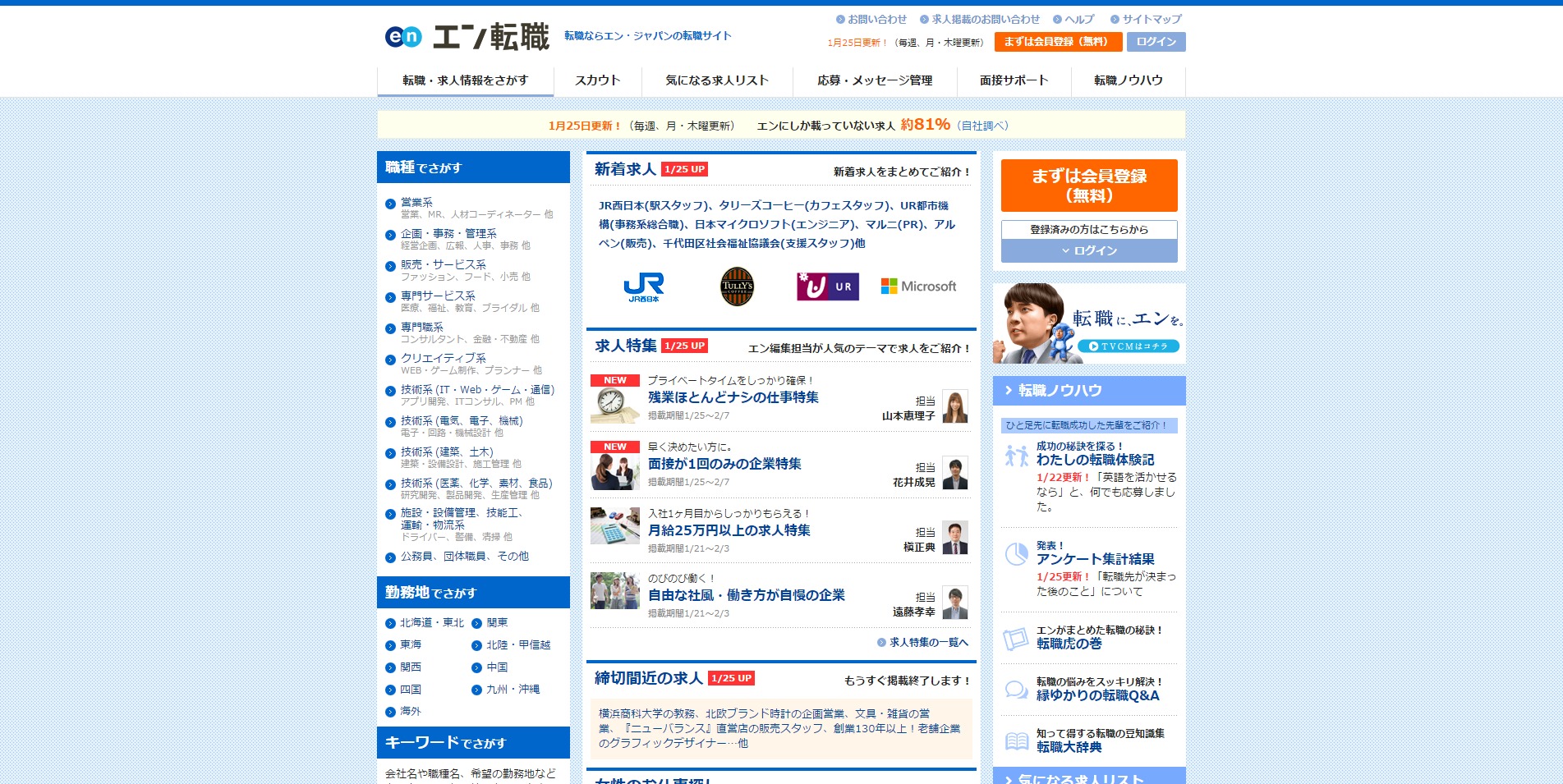Select the 面接サポート tab
The width and height of the screenshot is (1563, 784).
coord(1014,80)
